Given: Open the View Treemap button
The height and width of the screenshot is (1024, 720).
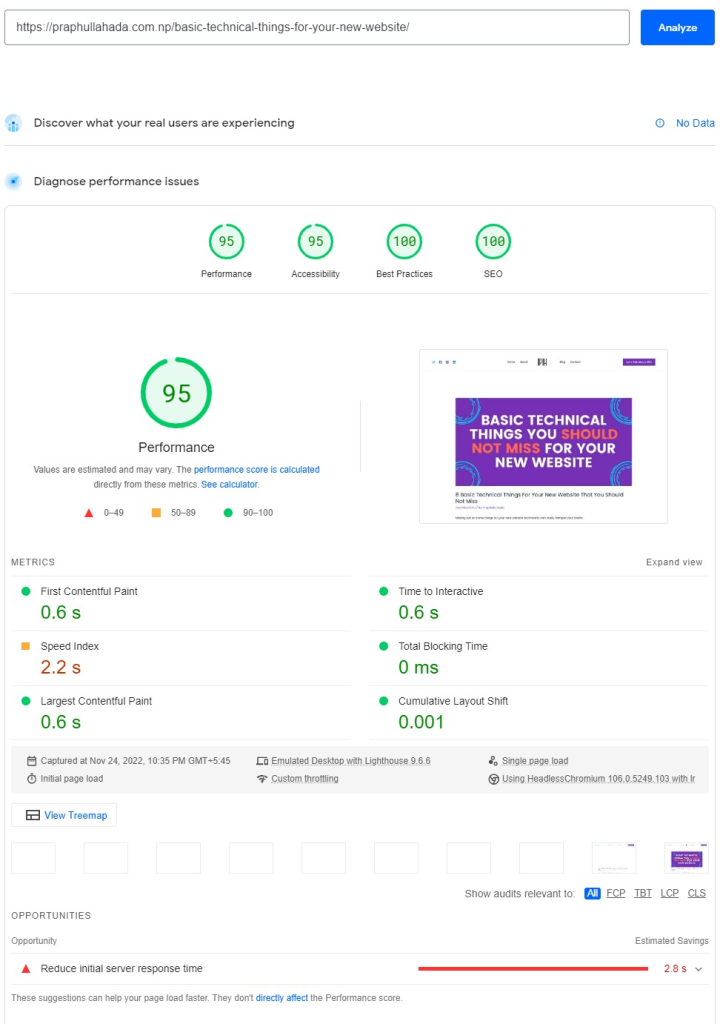Looking at the screenshot, I should click(x=64, y=815).
